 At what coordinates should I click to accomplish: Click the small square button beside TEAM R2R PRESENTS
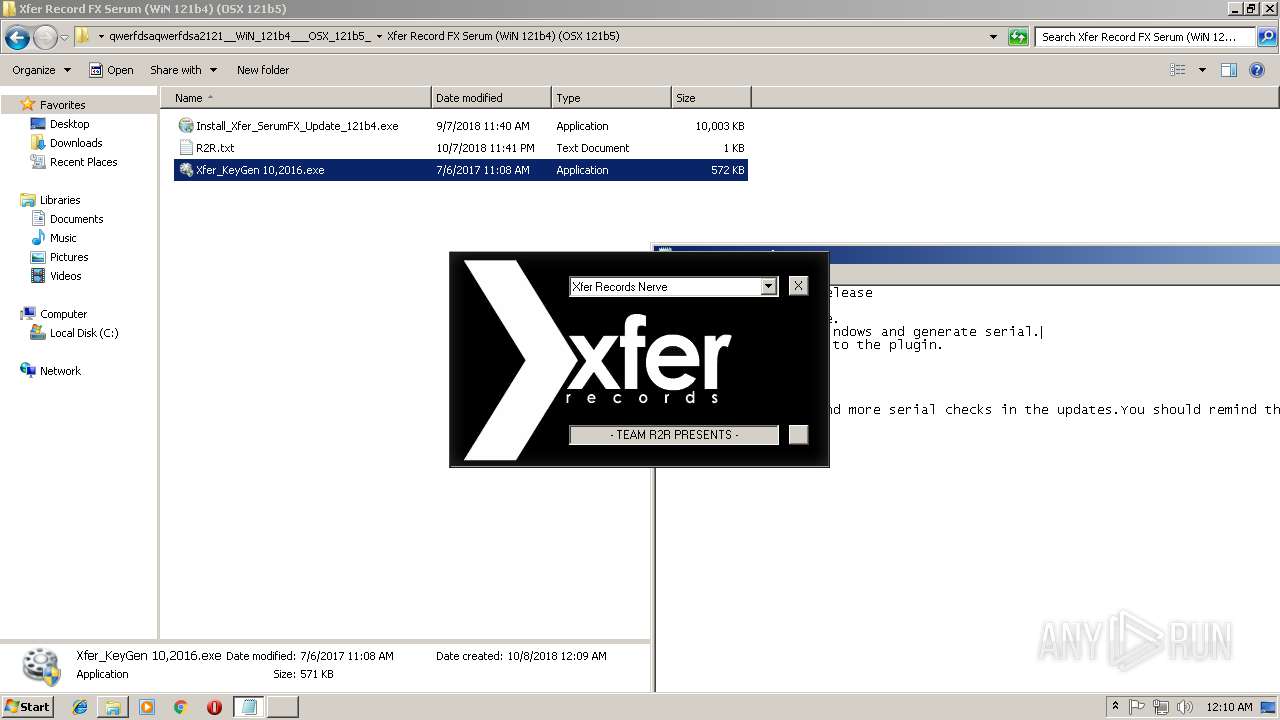point(798,435)
